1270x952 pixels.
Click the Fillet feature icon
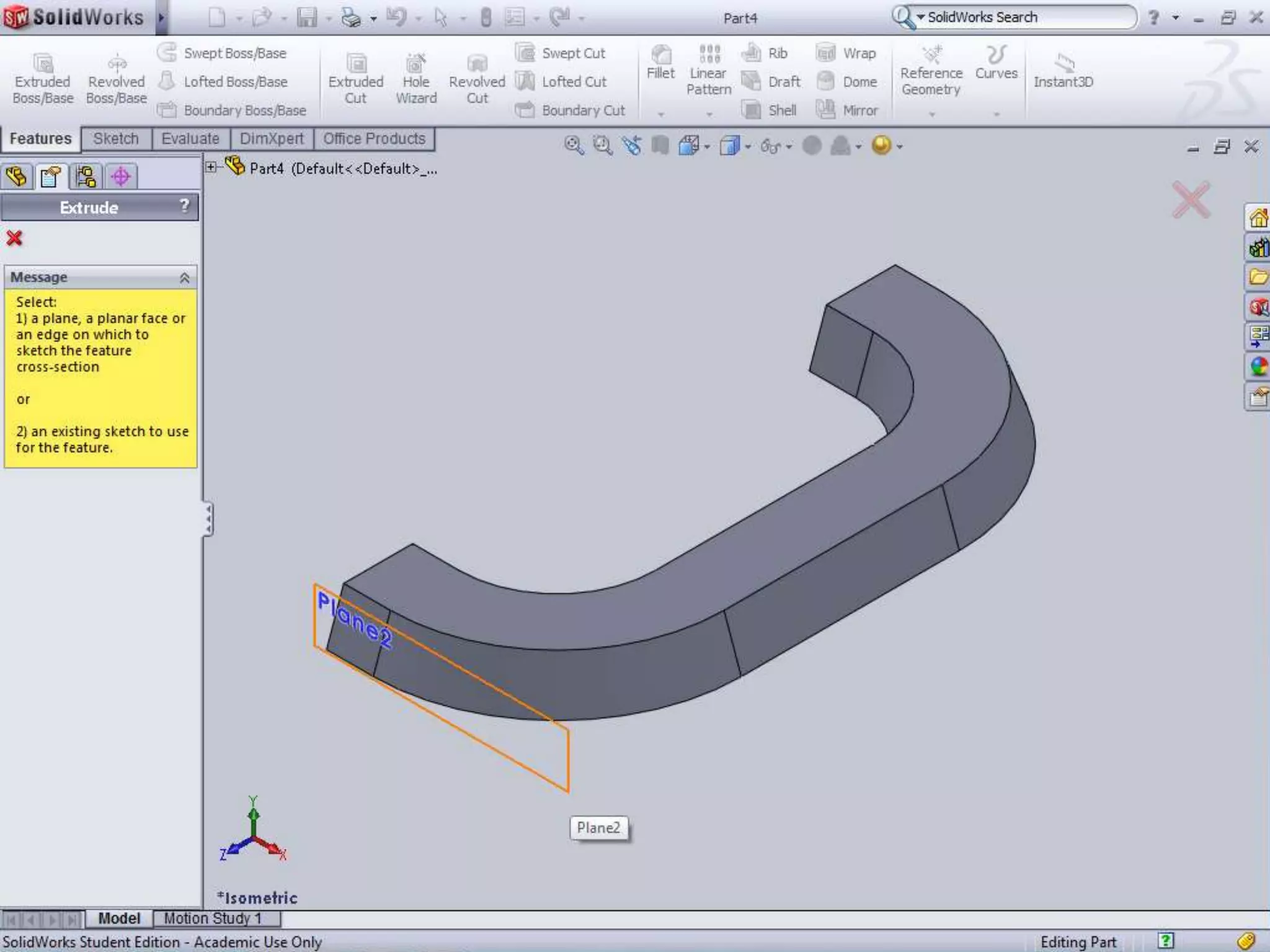[x=660, y=56]
